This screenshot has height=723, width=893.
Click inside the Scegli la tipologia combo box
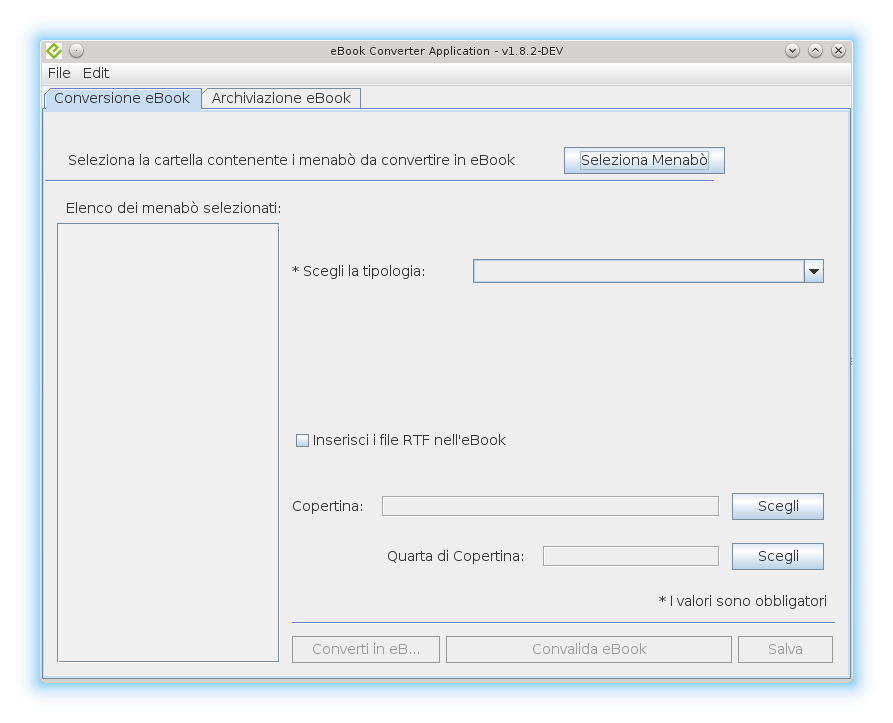tap(638, 271)
